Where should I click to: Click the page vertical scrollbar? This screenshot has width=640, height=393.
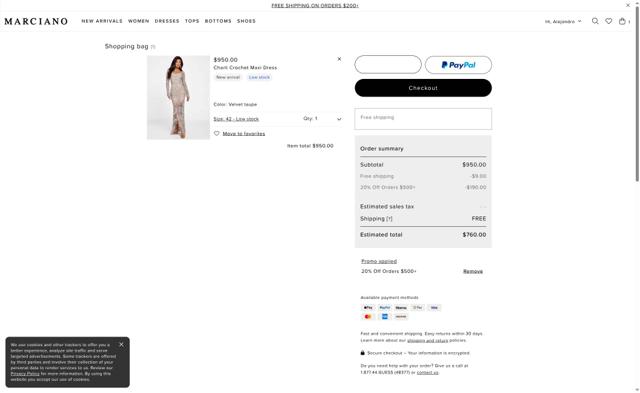click(637, 94)
